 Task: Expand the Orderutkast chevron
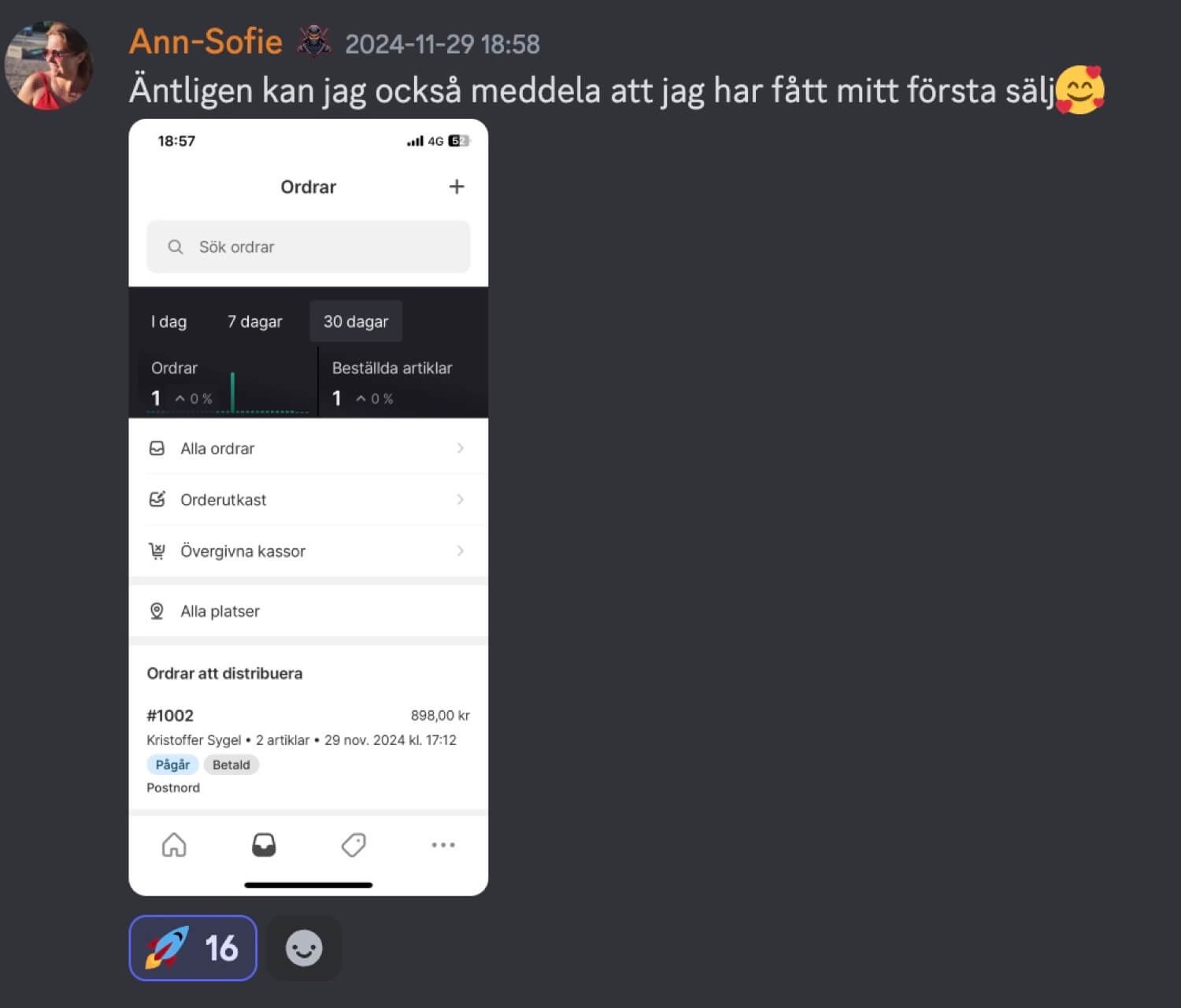pyautogui.click(x=461, y=499)
